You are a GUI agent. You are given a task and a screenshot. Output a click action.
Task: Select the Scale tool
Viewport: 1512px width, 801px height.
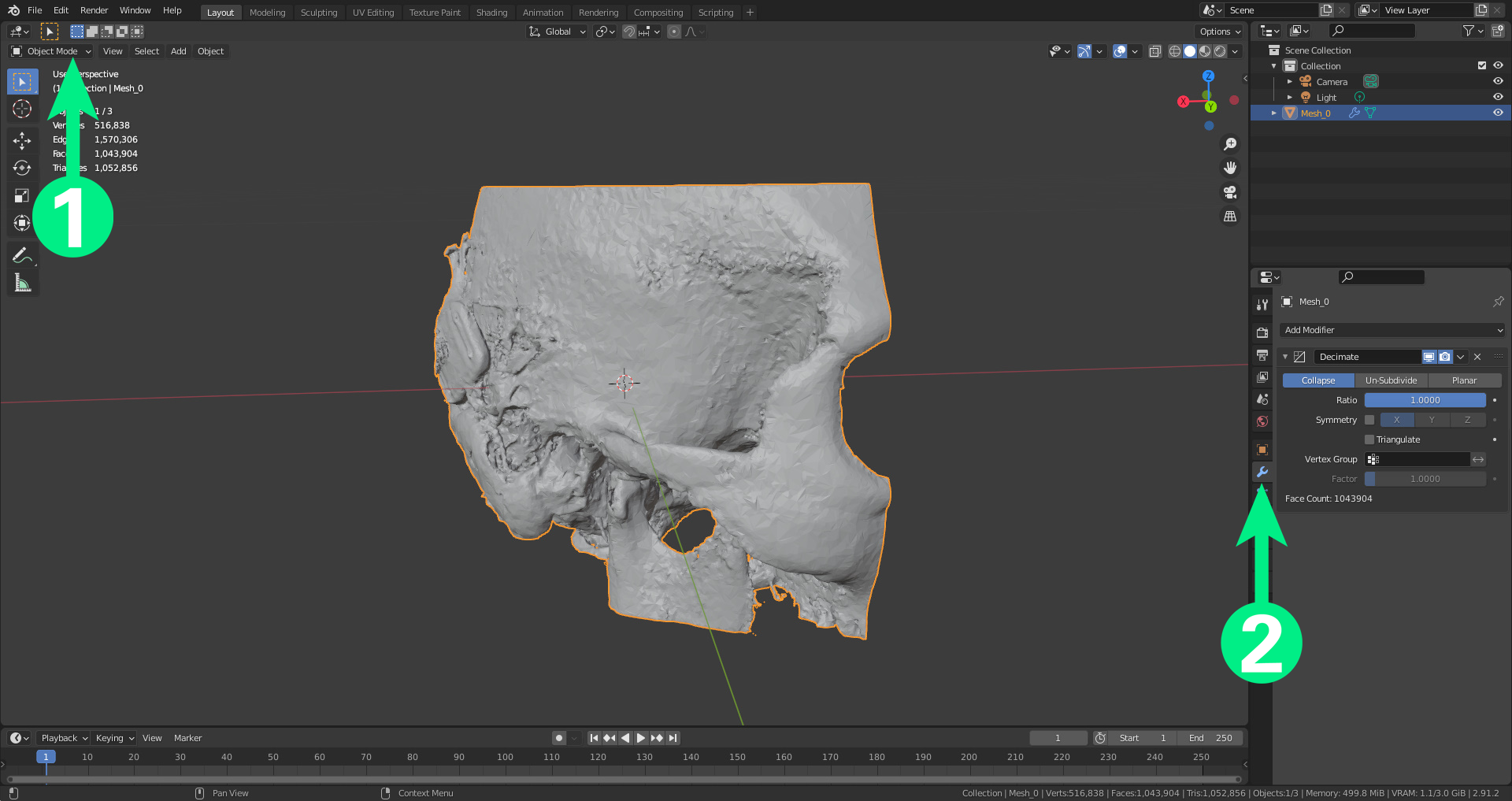pyautogui.click(x=22, y=195)
